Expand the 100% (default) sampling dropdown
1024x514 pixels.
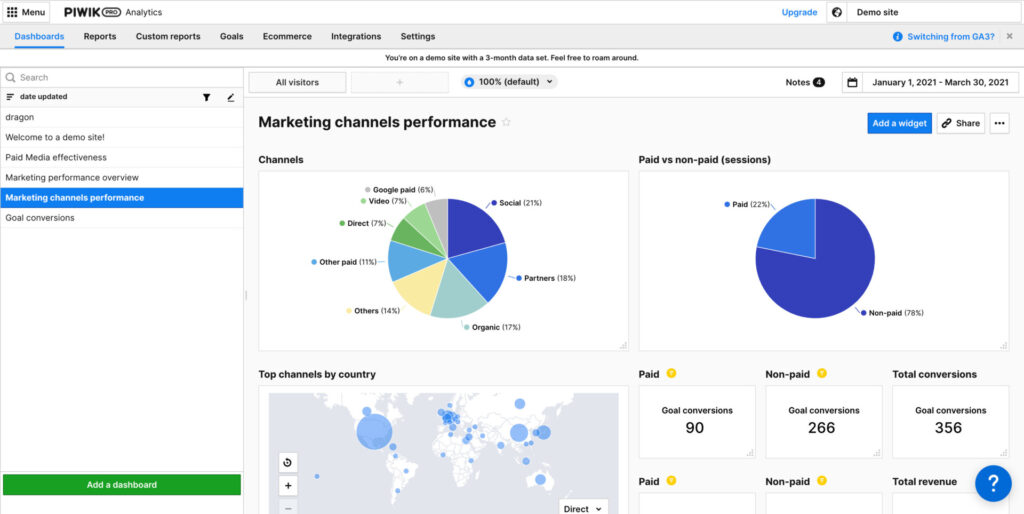(510, 82)
